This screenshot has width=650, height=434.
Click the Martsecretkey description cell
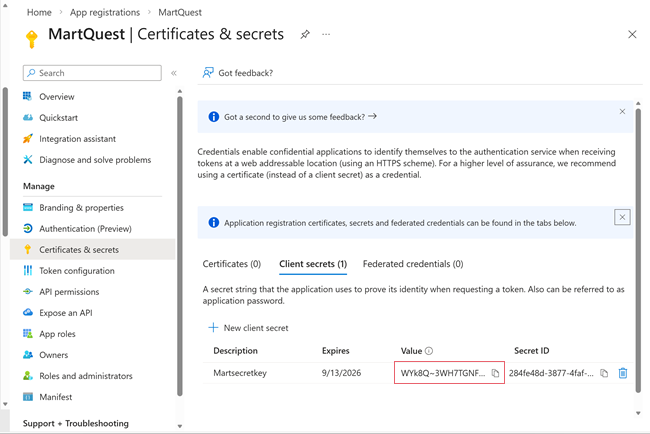tap(240, 373)
